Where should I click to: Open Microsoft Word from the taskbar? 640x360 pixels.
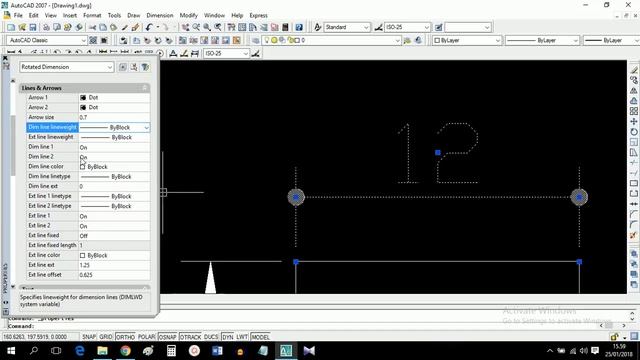(217, 351)
